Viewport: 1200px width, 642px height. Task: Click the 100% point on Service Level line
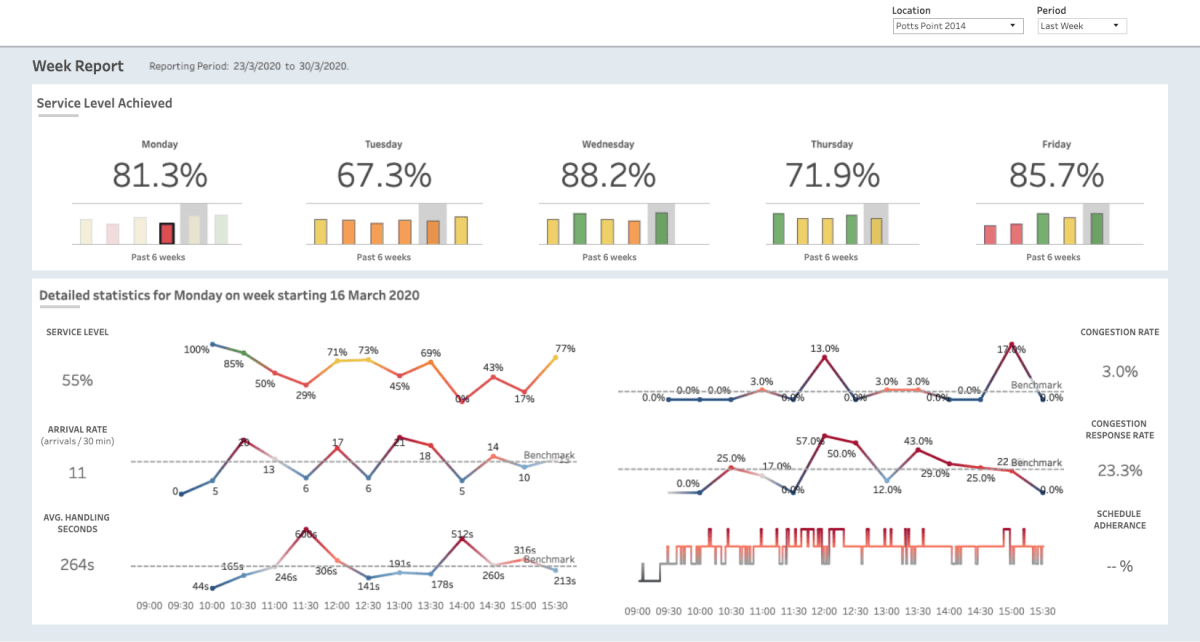pos(212,345)
